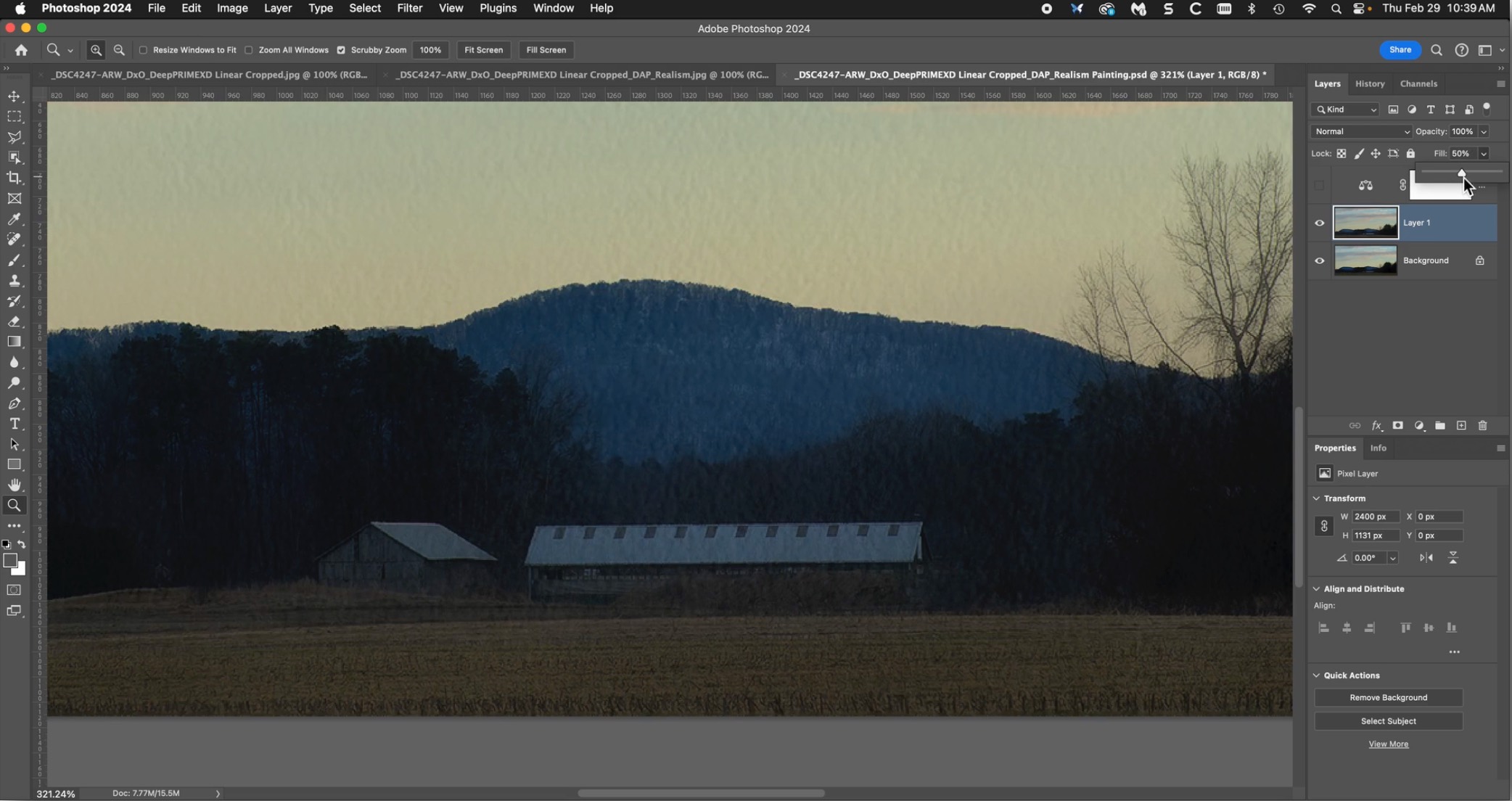Image resolution: width=1512 pixels, height=801 pixels.
Task: Uncheck the Scrubby Zoom checkbox
Action: (x=341, y=50)
